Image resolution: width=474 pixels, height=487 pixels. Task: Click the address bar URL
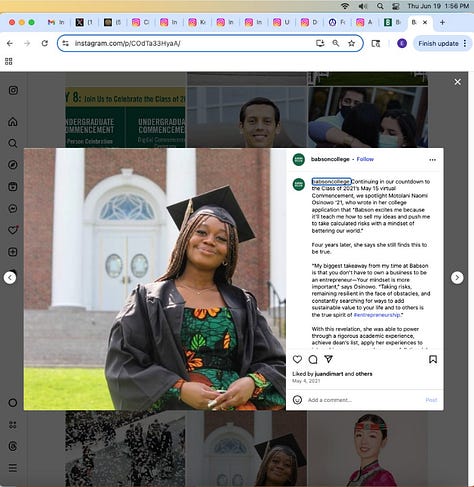click(x=127, y=43)
